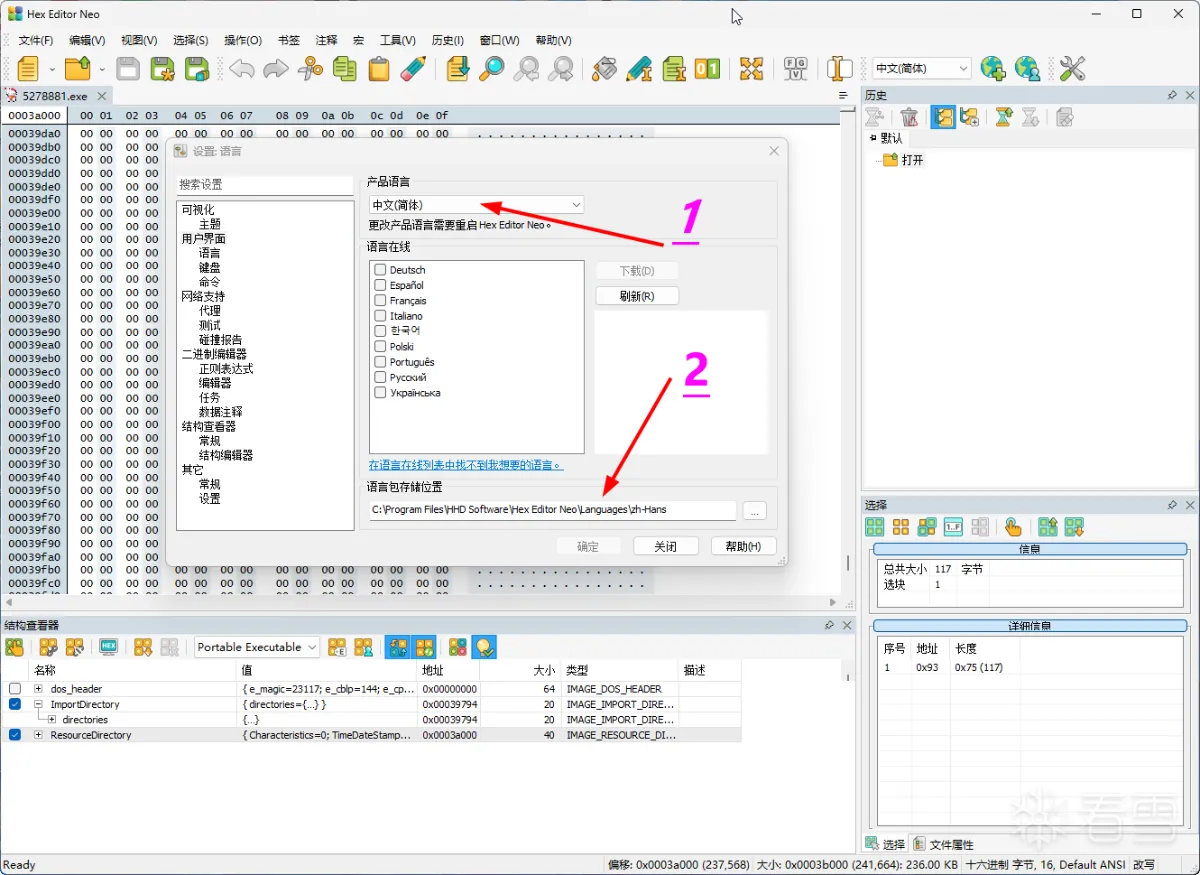Click the highlighted branch icon in History toolbar
This screenshot has height=875, width=1200.
pos(943,117)
